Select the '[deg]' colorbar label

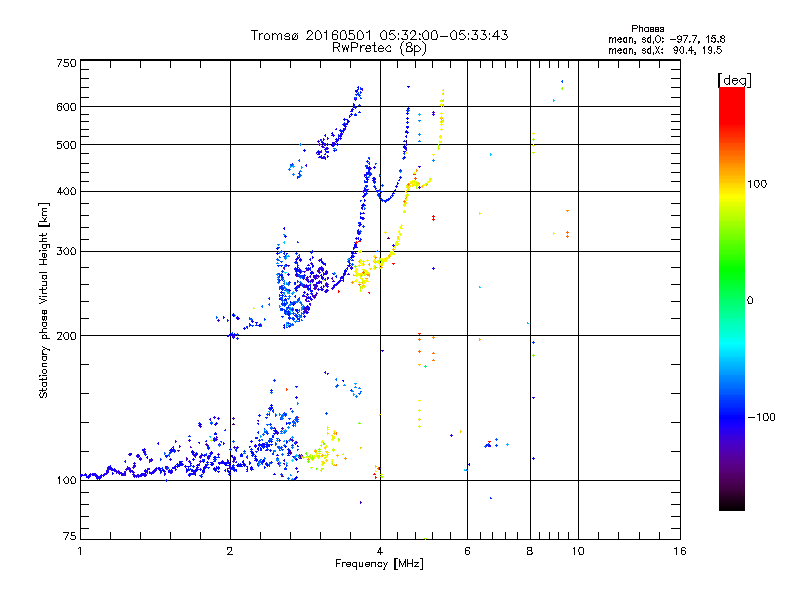tap(734, 80)
